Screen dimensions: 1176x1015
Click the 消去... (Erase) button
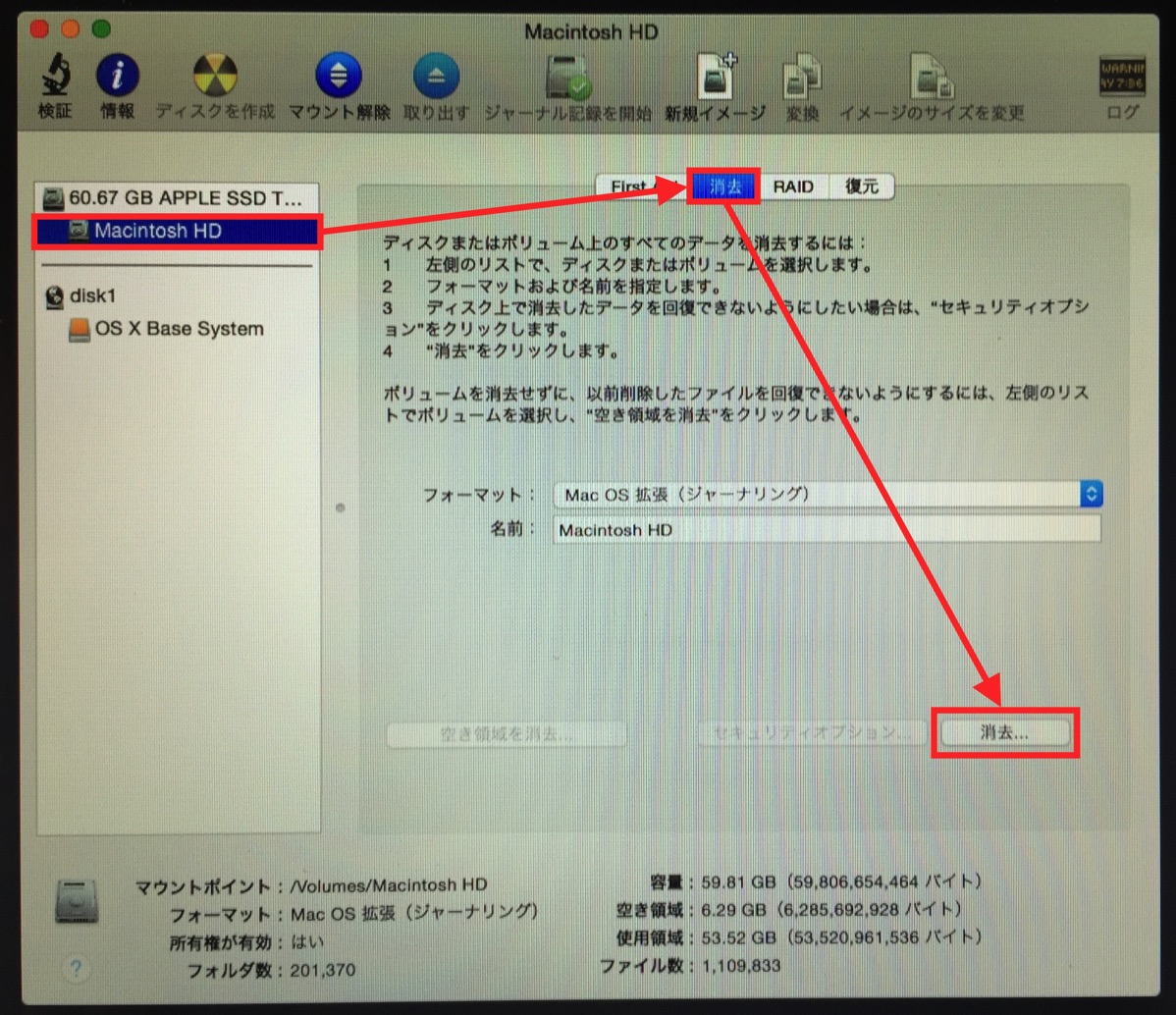(1004, 732)
